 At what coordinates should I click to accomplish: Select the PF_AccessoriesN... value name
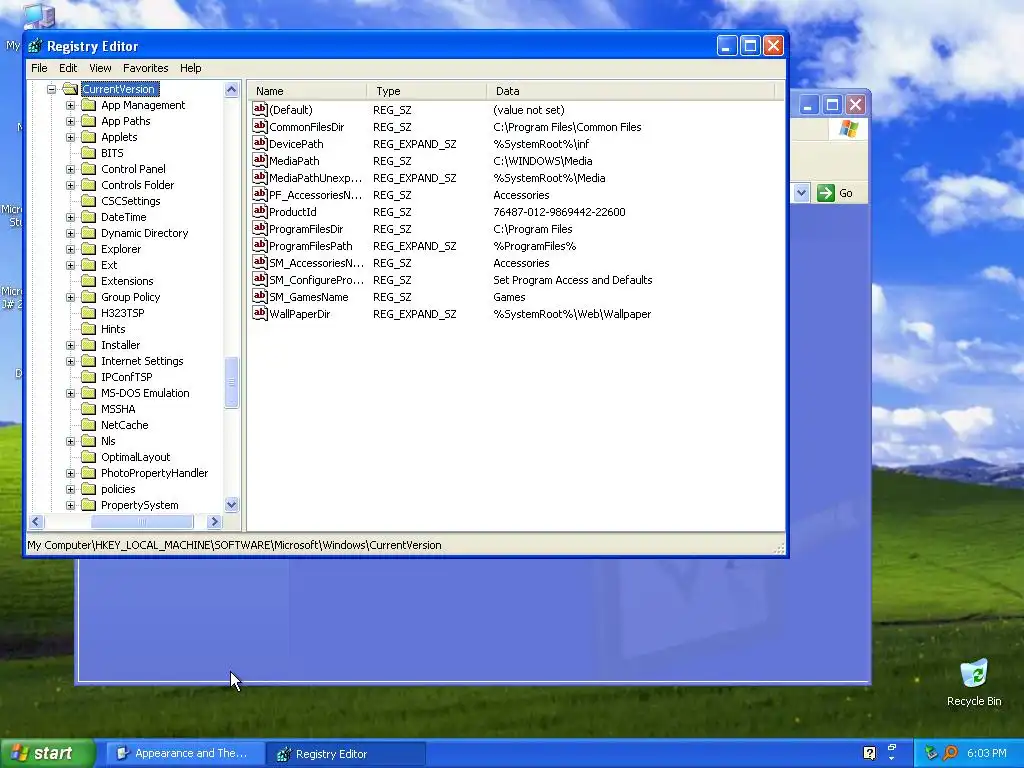point(315,195)
